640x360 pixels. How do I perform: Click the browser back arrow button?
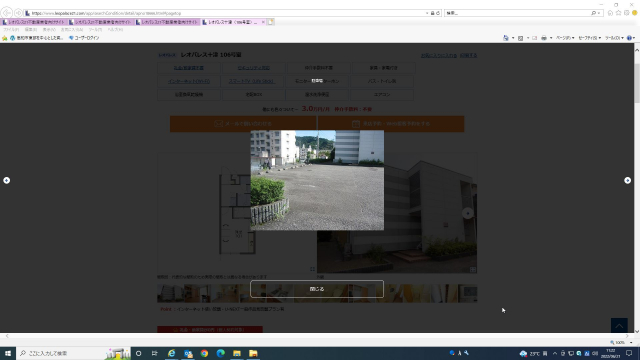(x=6, y=13)
